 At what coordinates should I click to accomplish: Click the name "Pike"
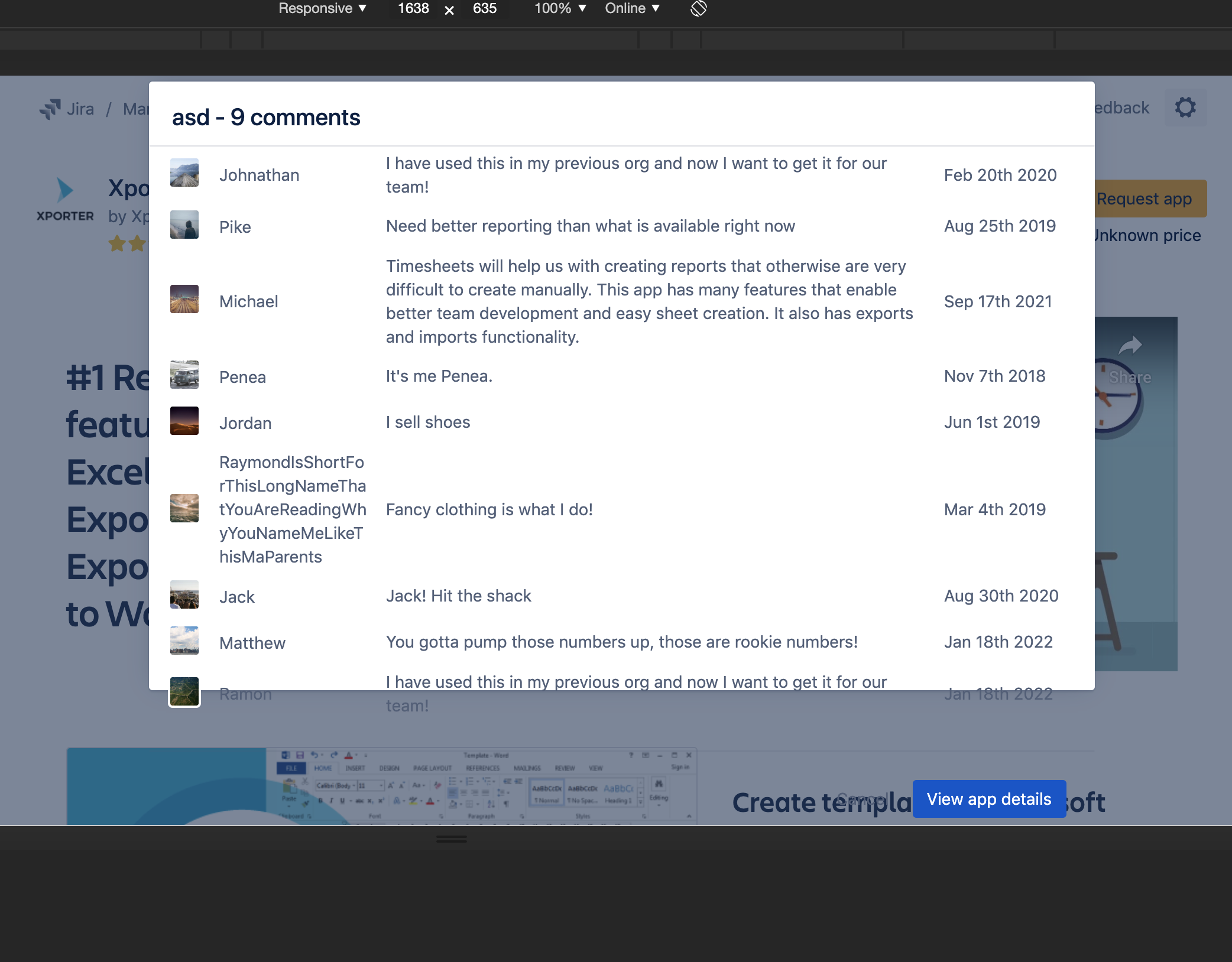[235, 227]
